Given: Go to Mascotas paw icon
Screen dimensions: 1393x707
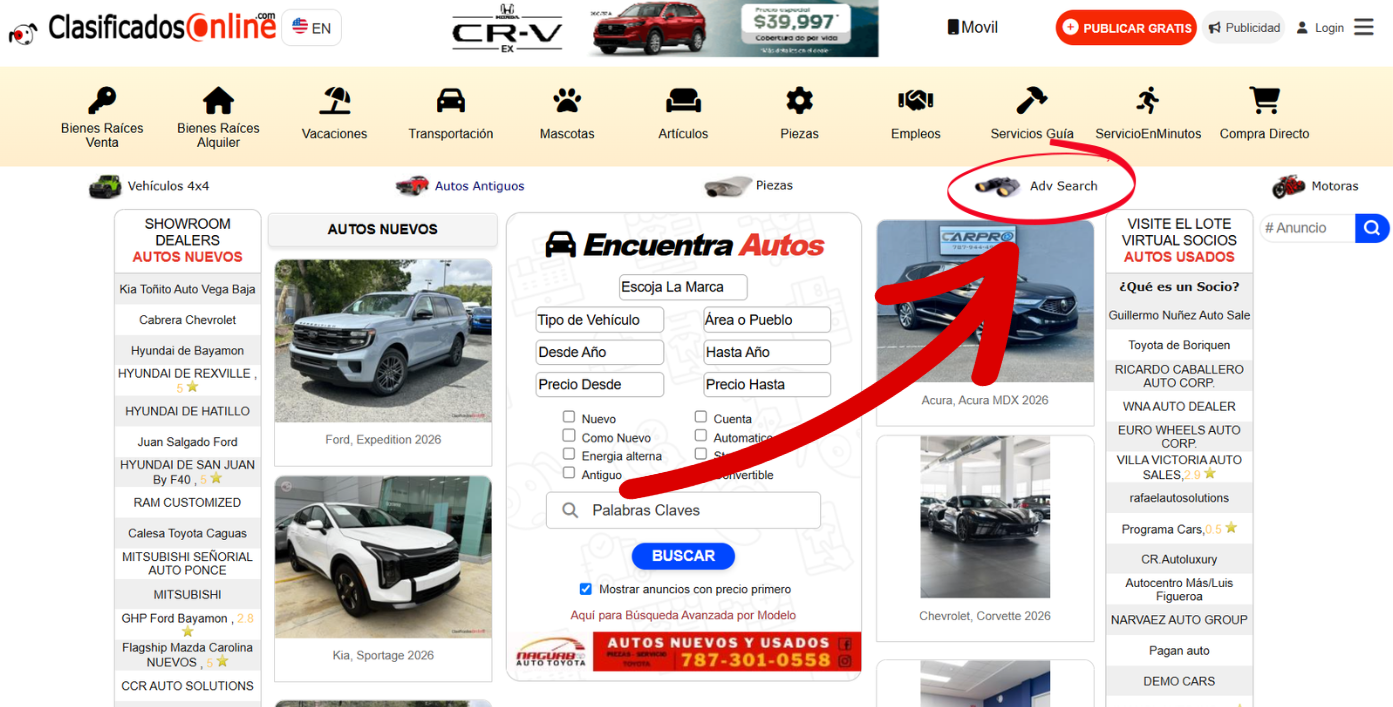Looking at the screenshot, I should [x=567, y=100].
